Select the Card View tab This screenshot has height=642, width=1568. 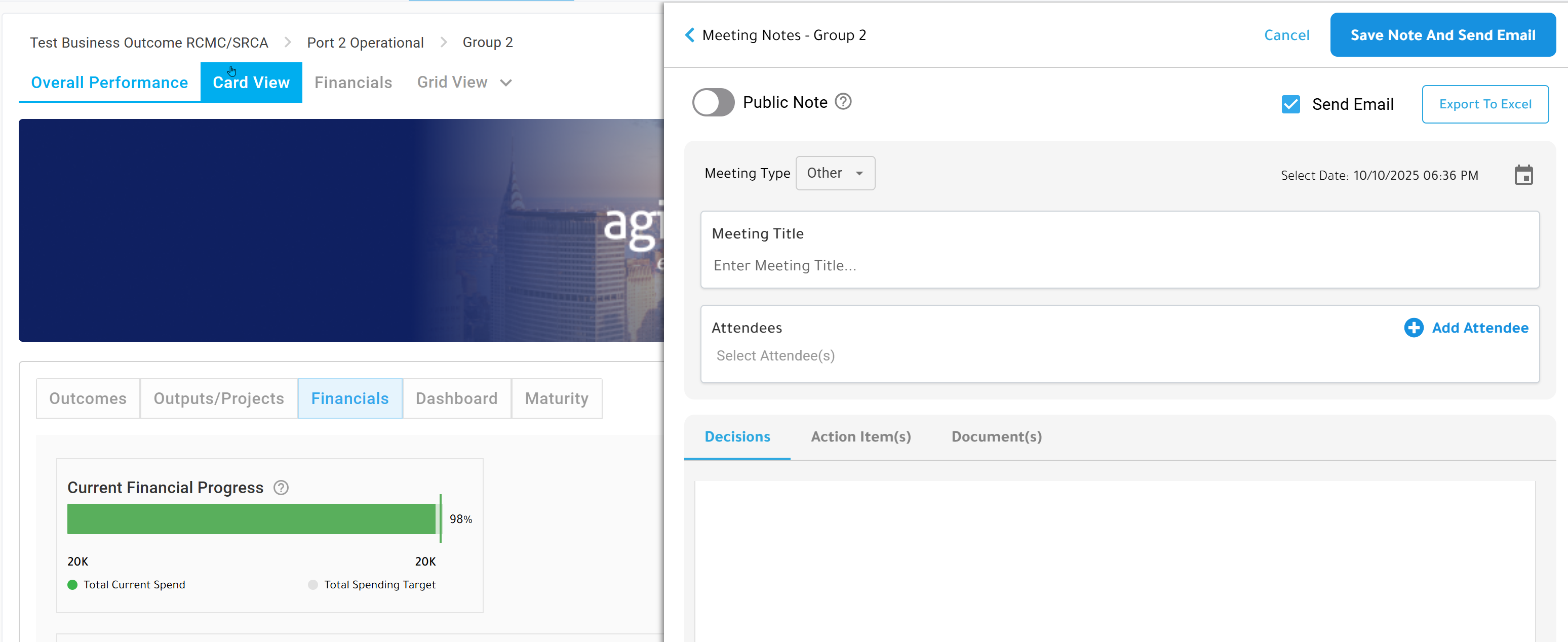(x=251, y=83)
